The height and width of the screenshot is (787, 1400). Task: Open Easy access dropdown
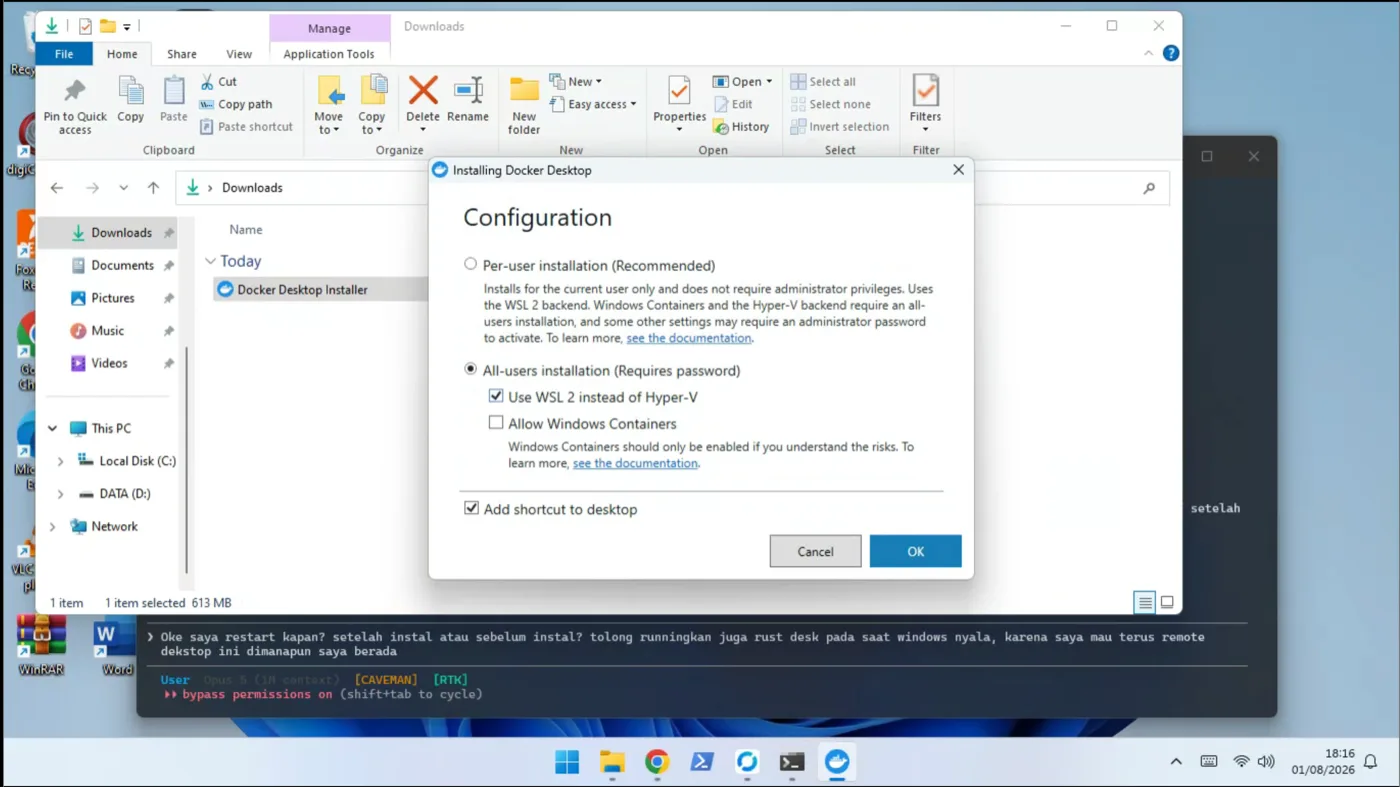(593, 104)
